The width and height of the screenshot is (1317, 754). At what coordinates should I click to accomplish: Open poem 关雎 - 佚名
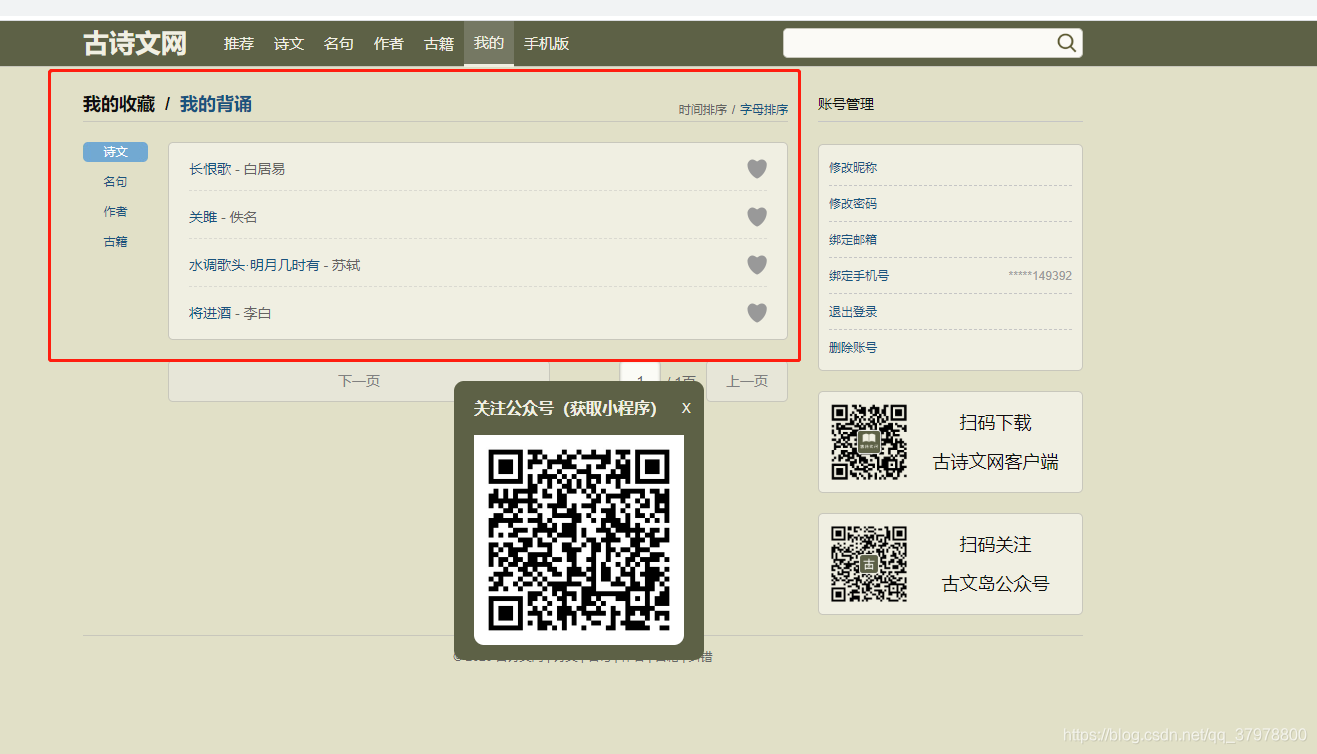pyautogui.click(x=223, y=217)
